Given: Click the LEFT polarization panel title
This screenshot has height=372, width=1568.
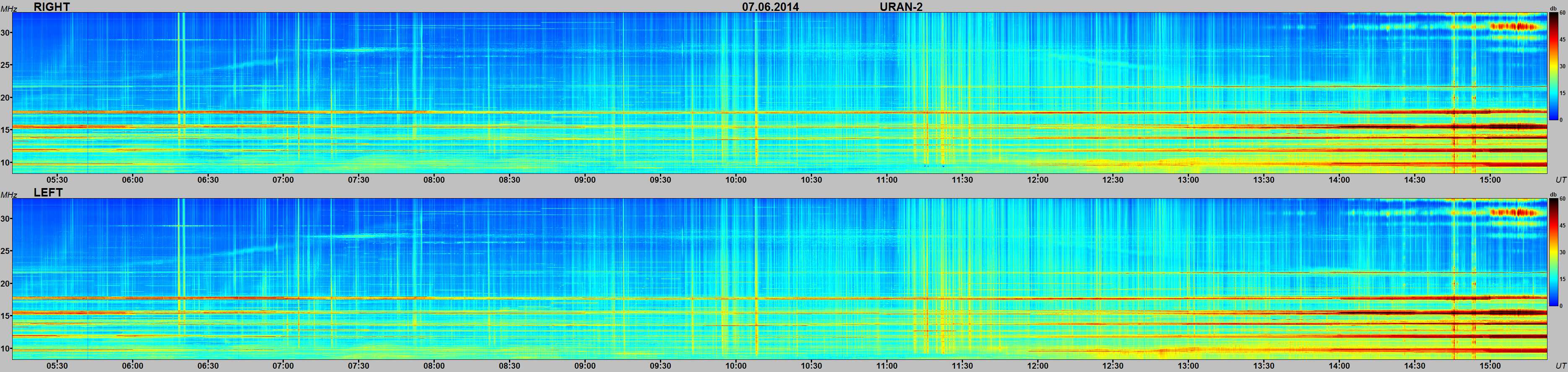Looking at the screenshot, I should coord(48,193).
